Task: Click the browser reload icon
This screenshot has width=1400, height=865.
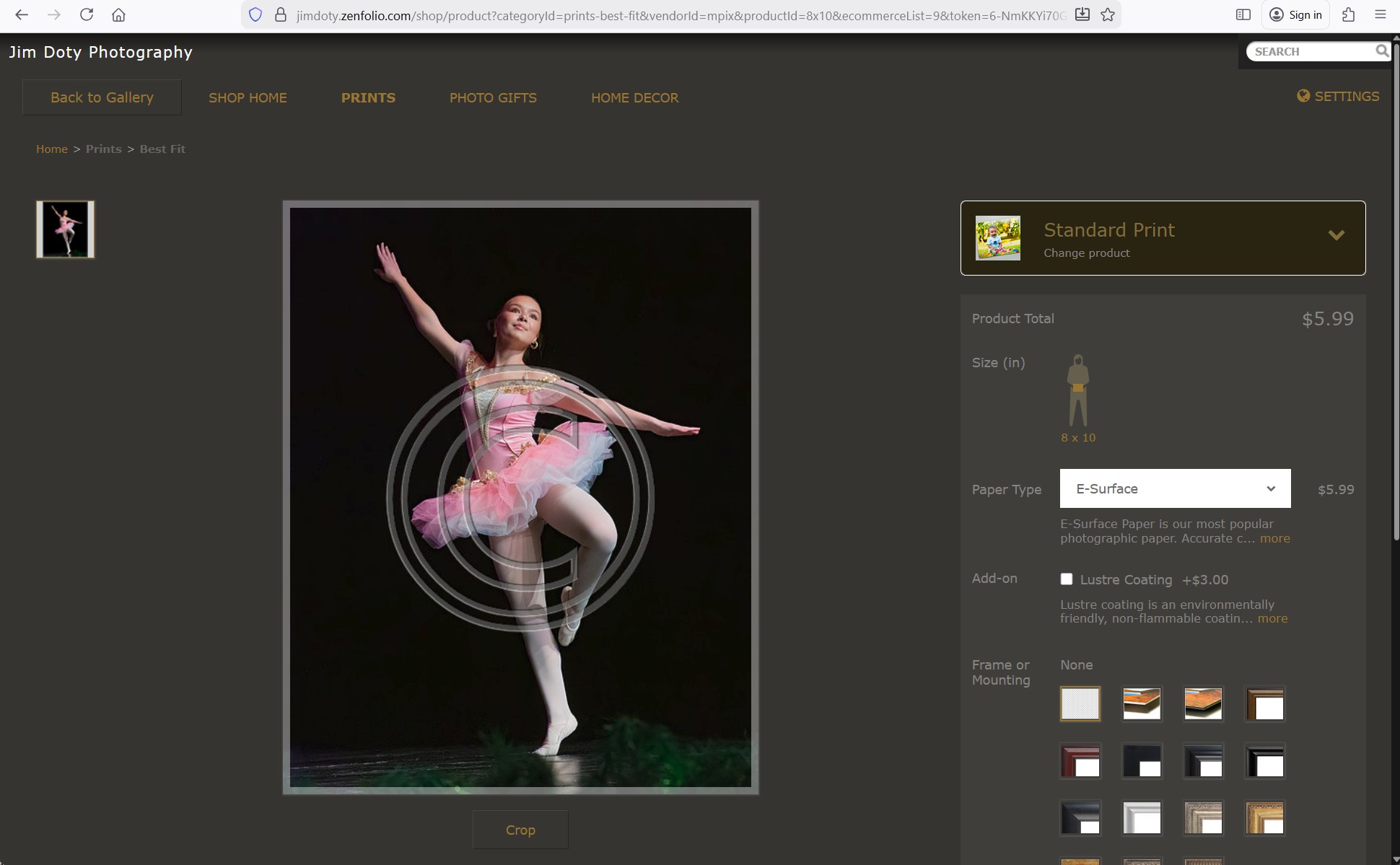Action: click(87, 14)
